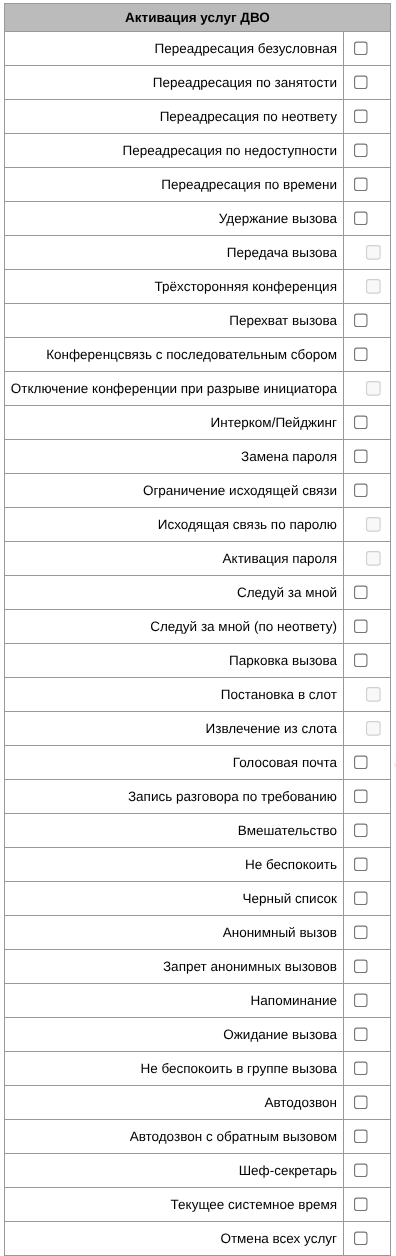
Task: Check the Интерком/Пейджинг option
Action: [361, 422]
